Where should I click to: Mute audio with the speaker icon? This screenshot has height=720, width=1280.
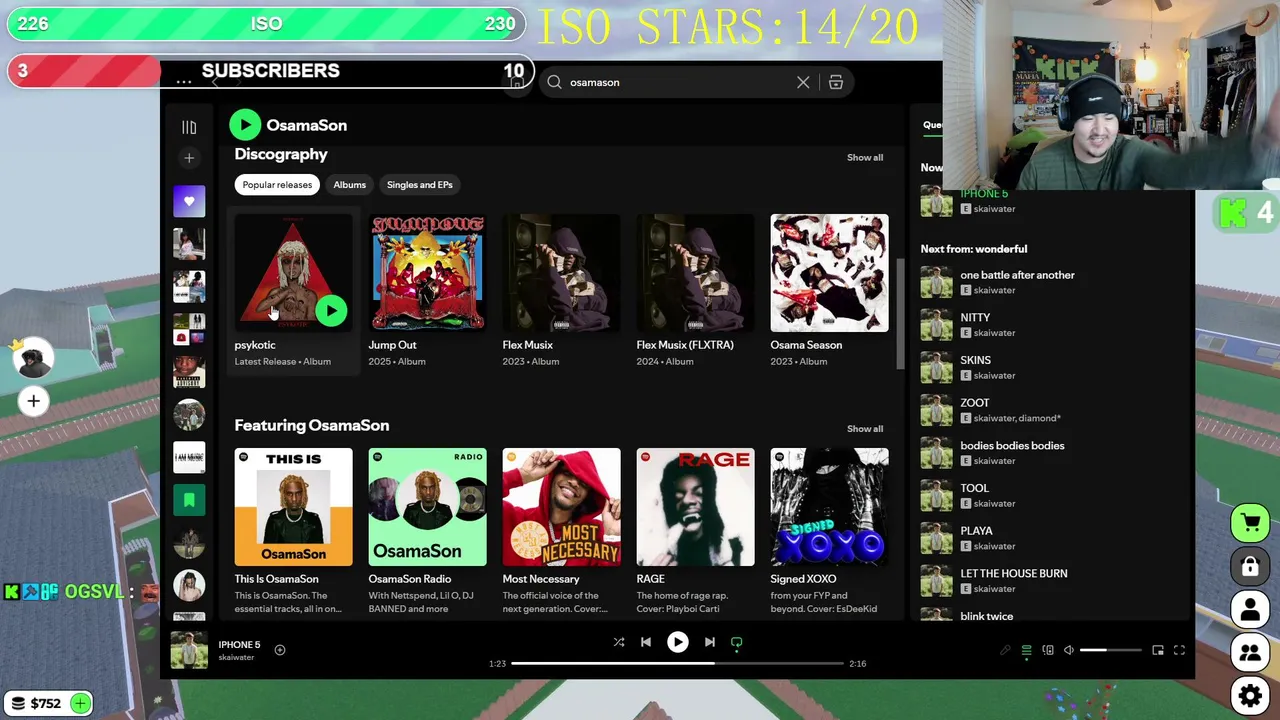point(1069,650)
